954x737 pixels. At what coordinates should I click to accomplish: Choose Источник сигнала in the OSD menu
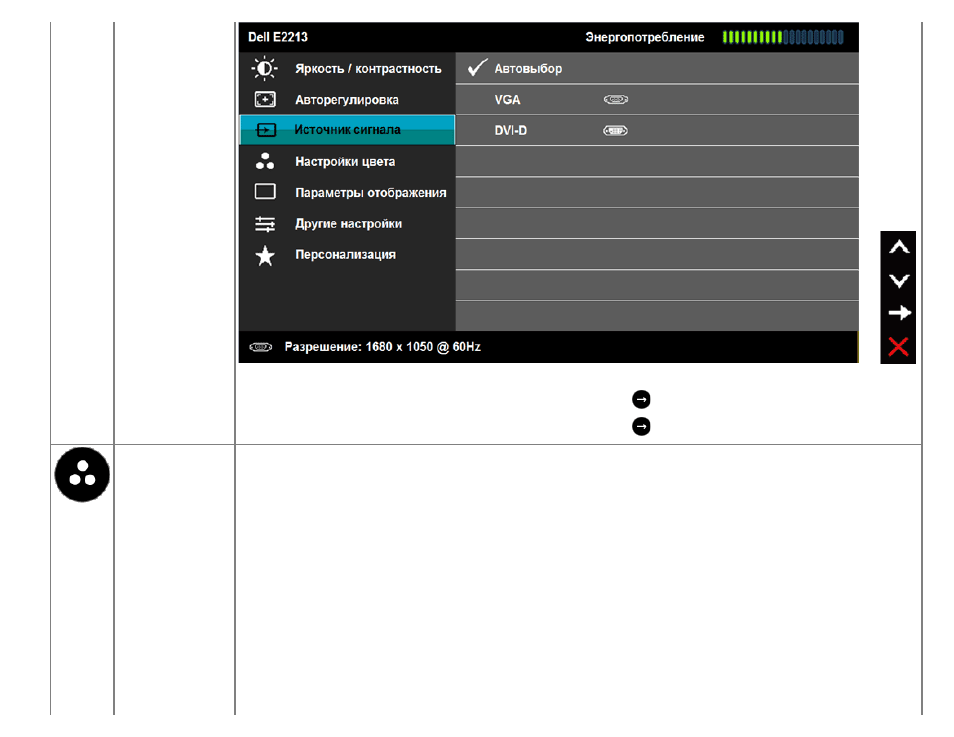[x=347, y=130]
